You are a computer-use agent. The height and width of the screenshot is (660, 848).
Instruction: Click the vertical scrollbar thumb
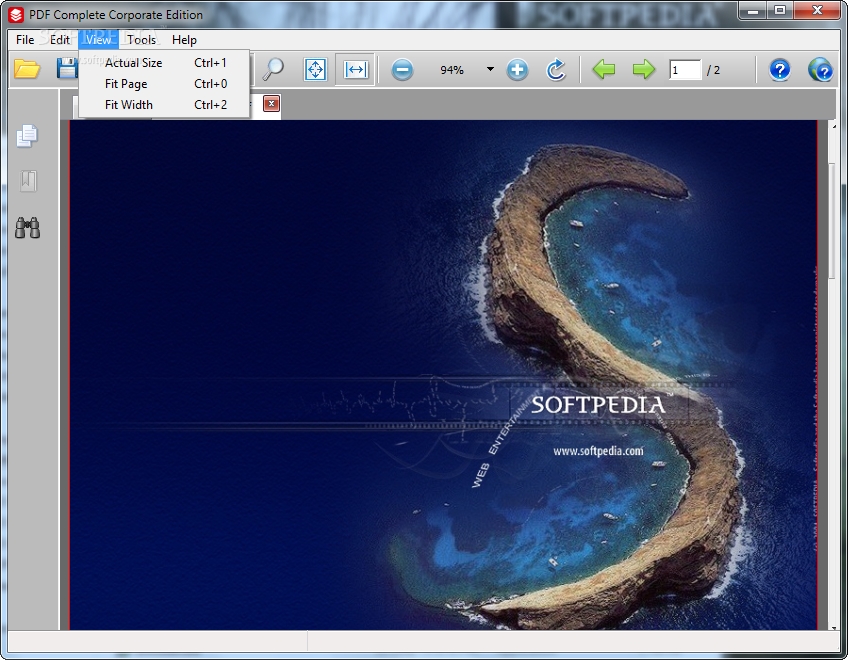tap(832, 219)
